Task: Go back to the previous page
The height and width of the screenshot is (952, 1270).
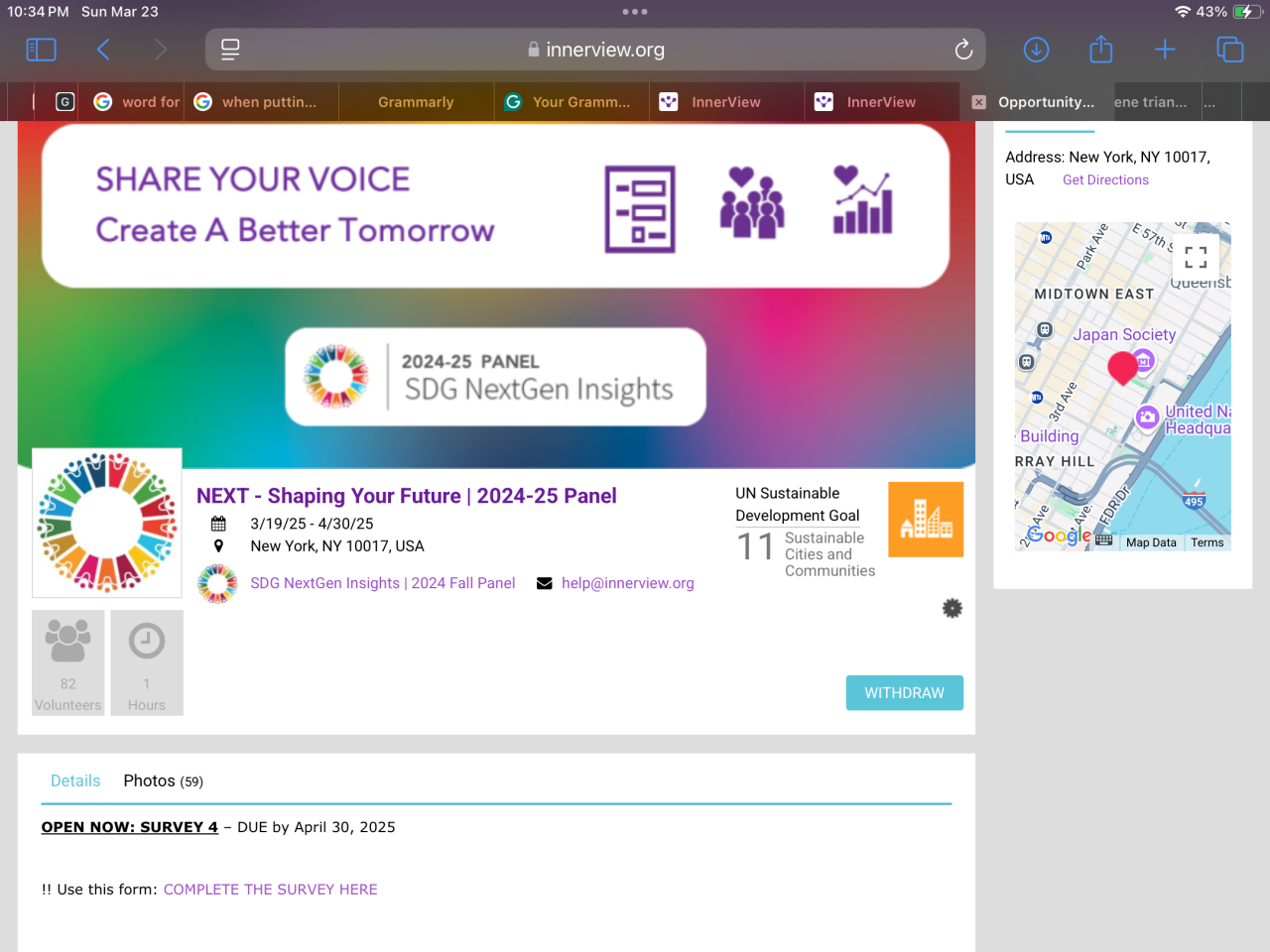Action: [103, 50]
